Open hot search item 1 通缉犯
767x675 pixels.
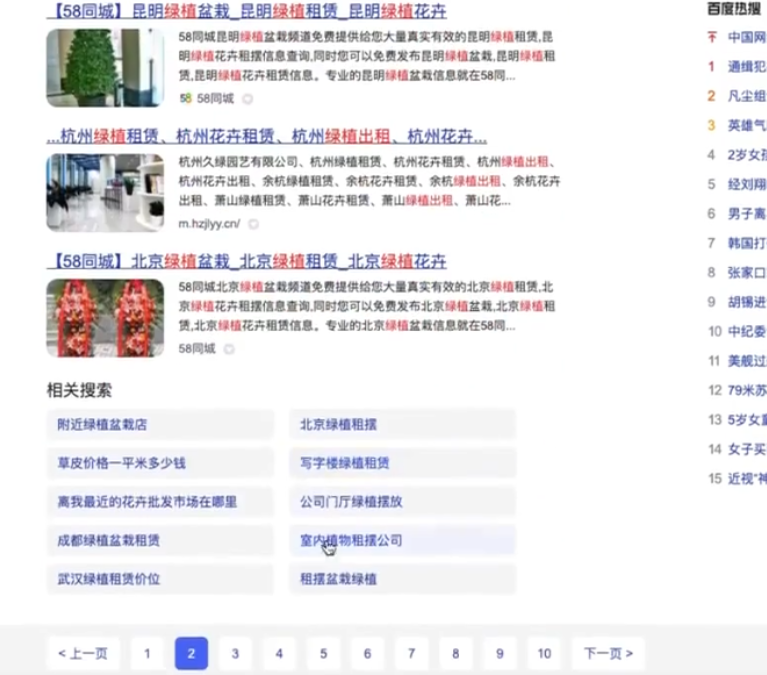(747, 67)
